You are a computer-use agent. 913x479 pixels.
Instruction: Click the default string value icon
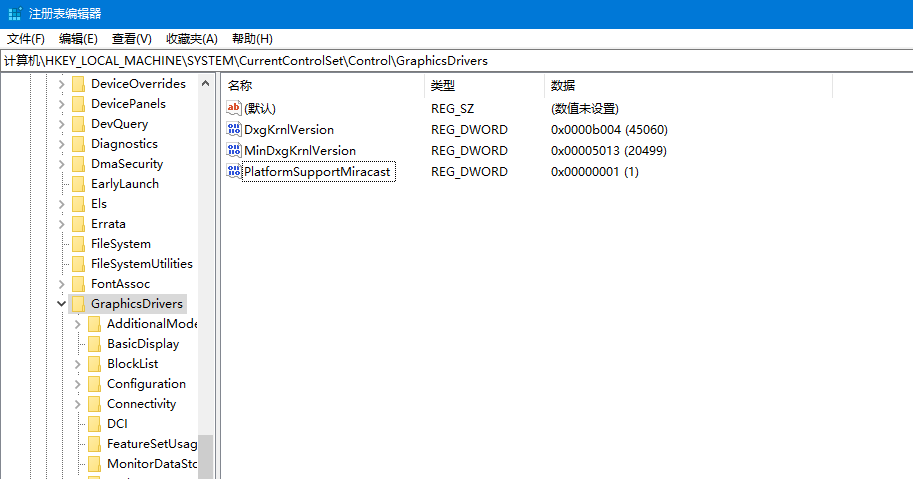235,108
